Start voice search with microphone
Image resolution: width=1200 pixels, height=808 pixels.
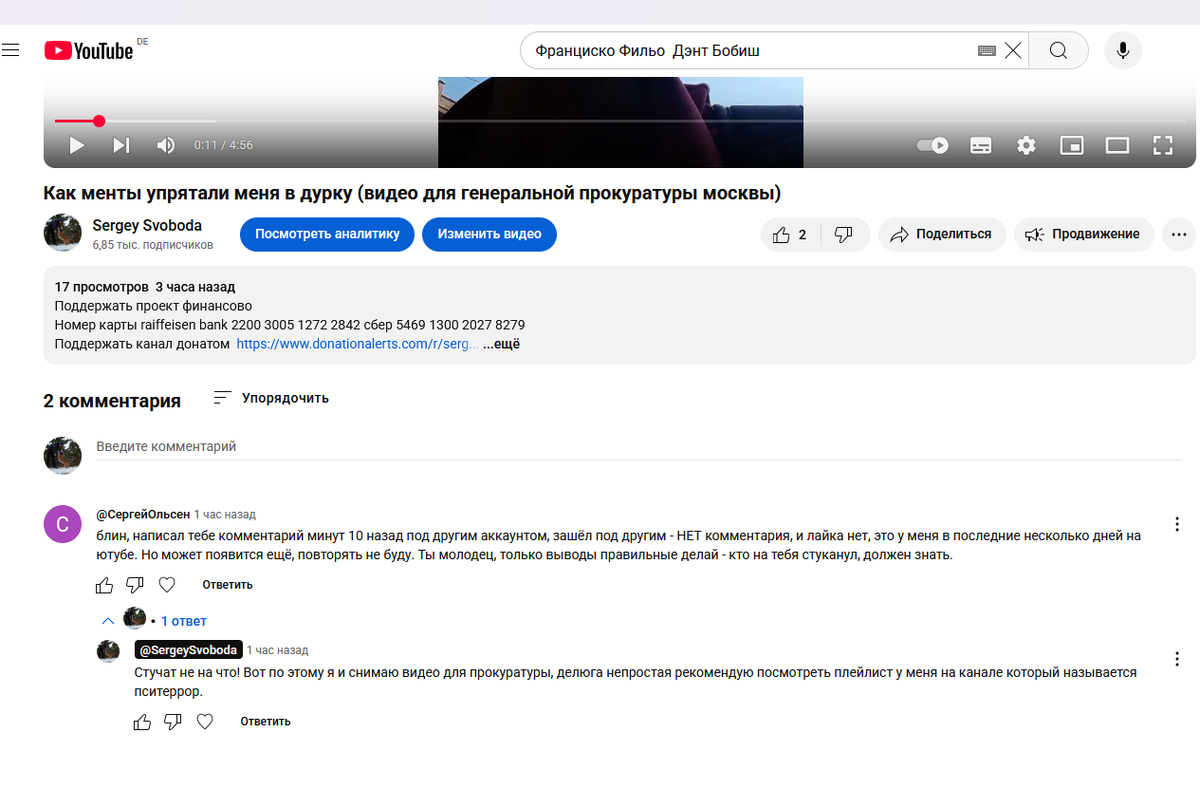(x=1123, y=50)
